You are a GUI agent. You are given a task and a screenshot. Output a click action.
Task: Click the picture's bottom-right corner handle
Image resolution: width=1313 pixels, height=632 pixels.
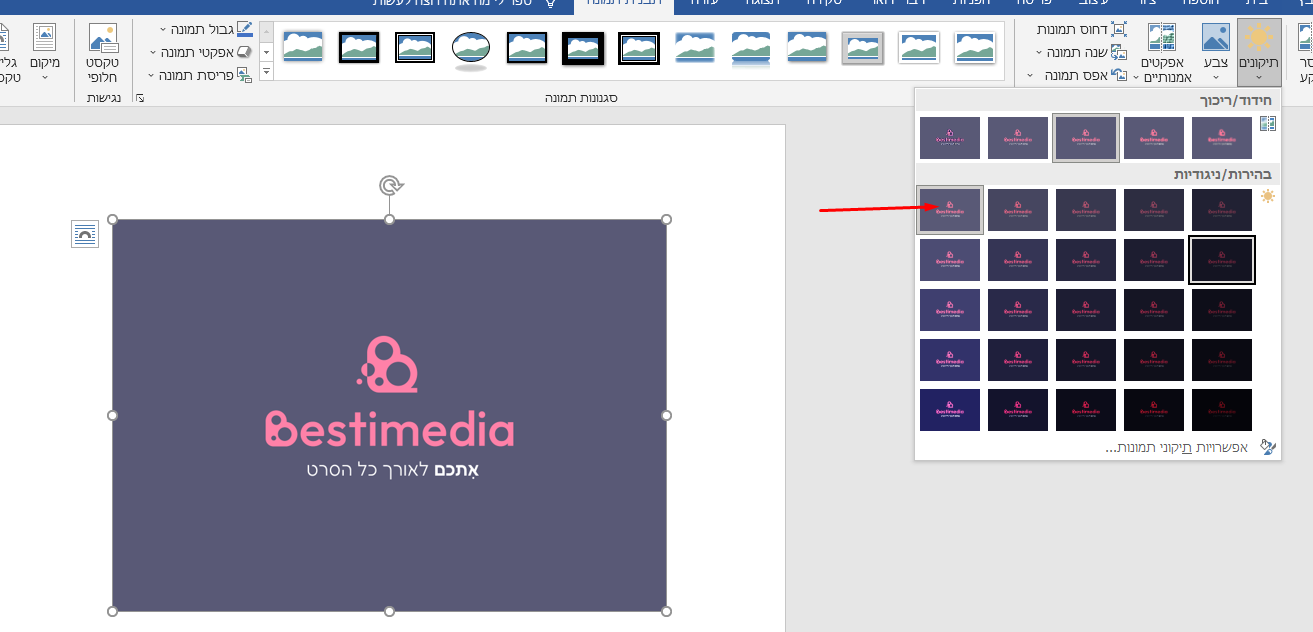(667, 611)
